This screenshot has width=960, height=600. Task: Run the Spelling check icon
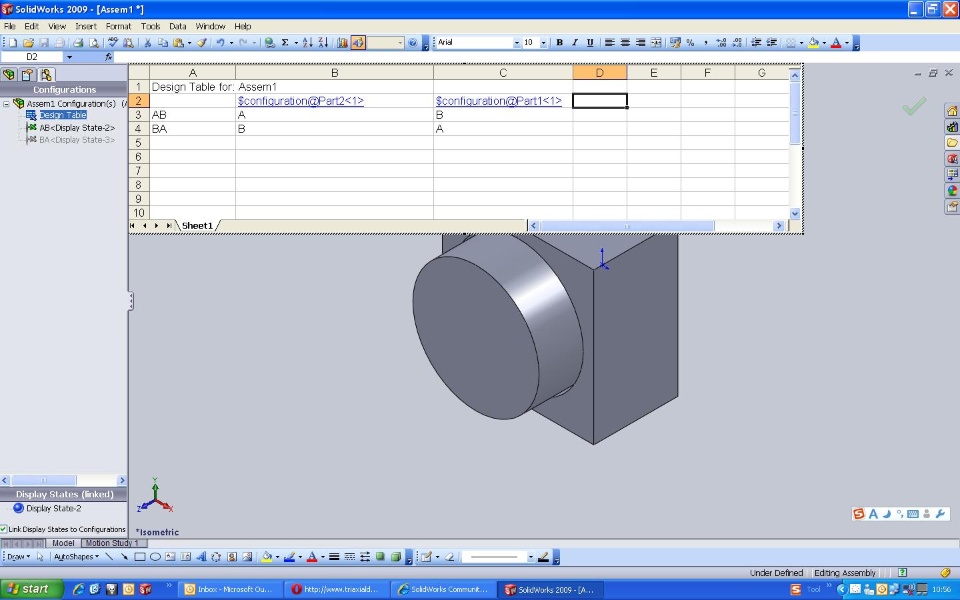[113, 43]
